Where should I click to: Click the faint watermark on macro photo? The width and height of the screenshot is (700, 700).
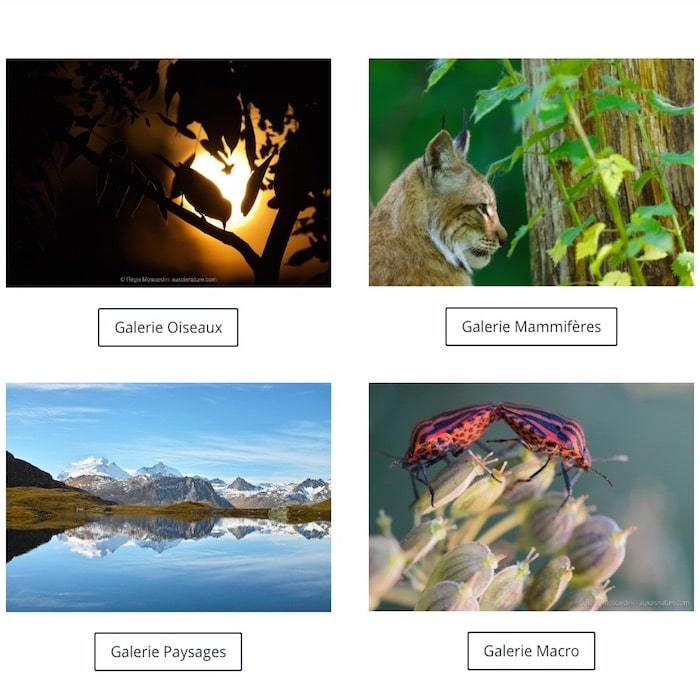[634, 603]
